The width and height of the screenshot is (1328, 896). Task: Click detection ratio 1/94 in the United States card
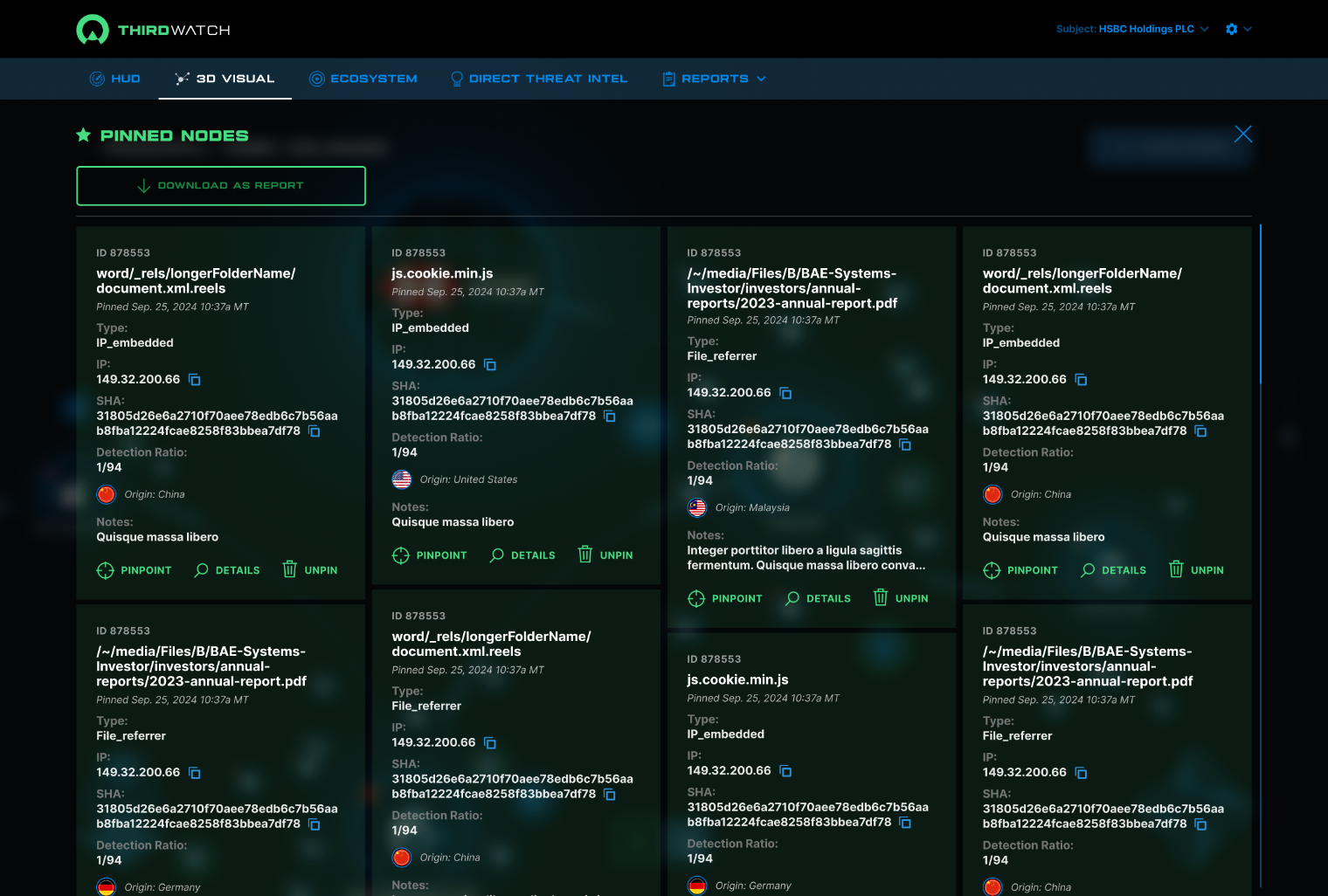pos(405,452)
